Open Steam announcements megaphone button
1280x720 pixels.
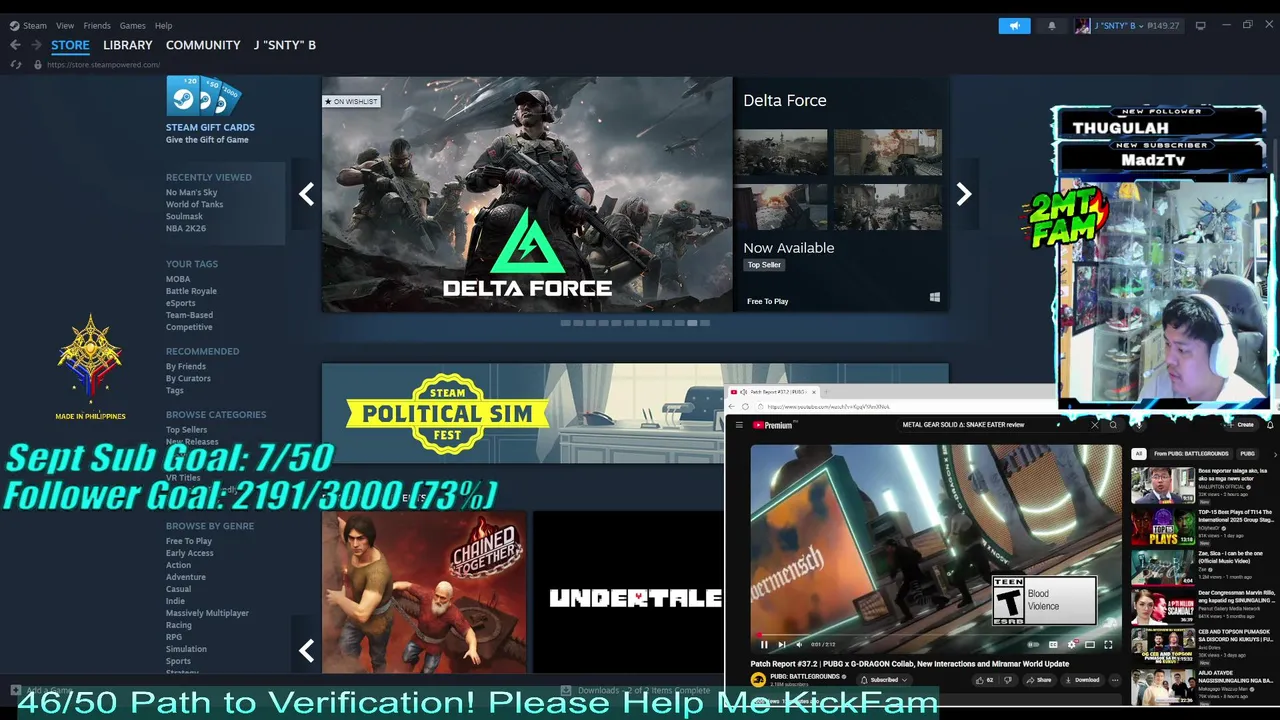[x=1014, y=26]
